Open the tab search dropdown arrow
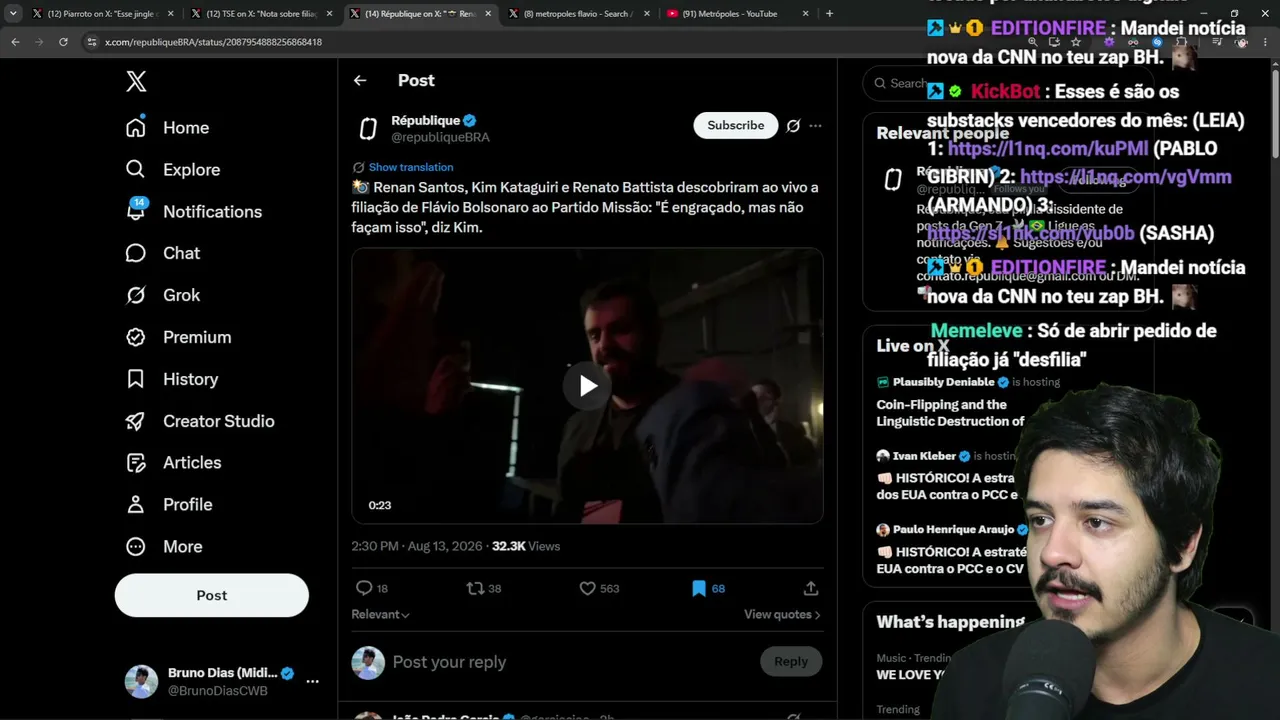 click(x=13, y=14)
